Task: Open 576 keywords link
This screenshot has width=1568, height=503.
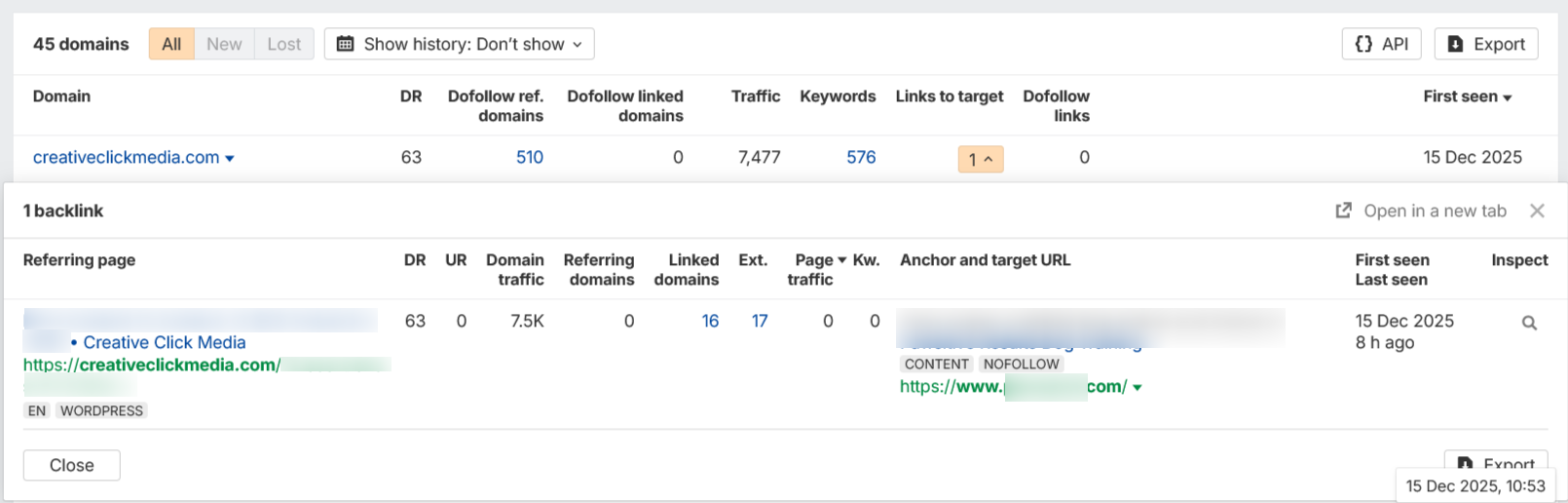Action: [861, 157]
